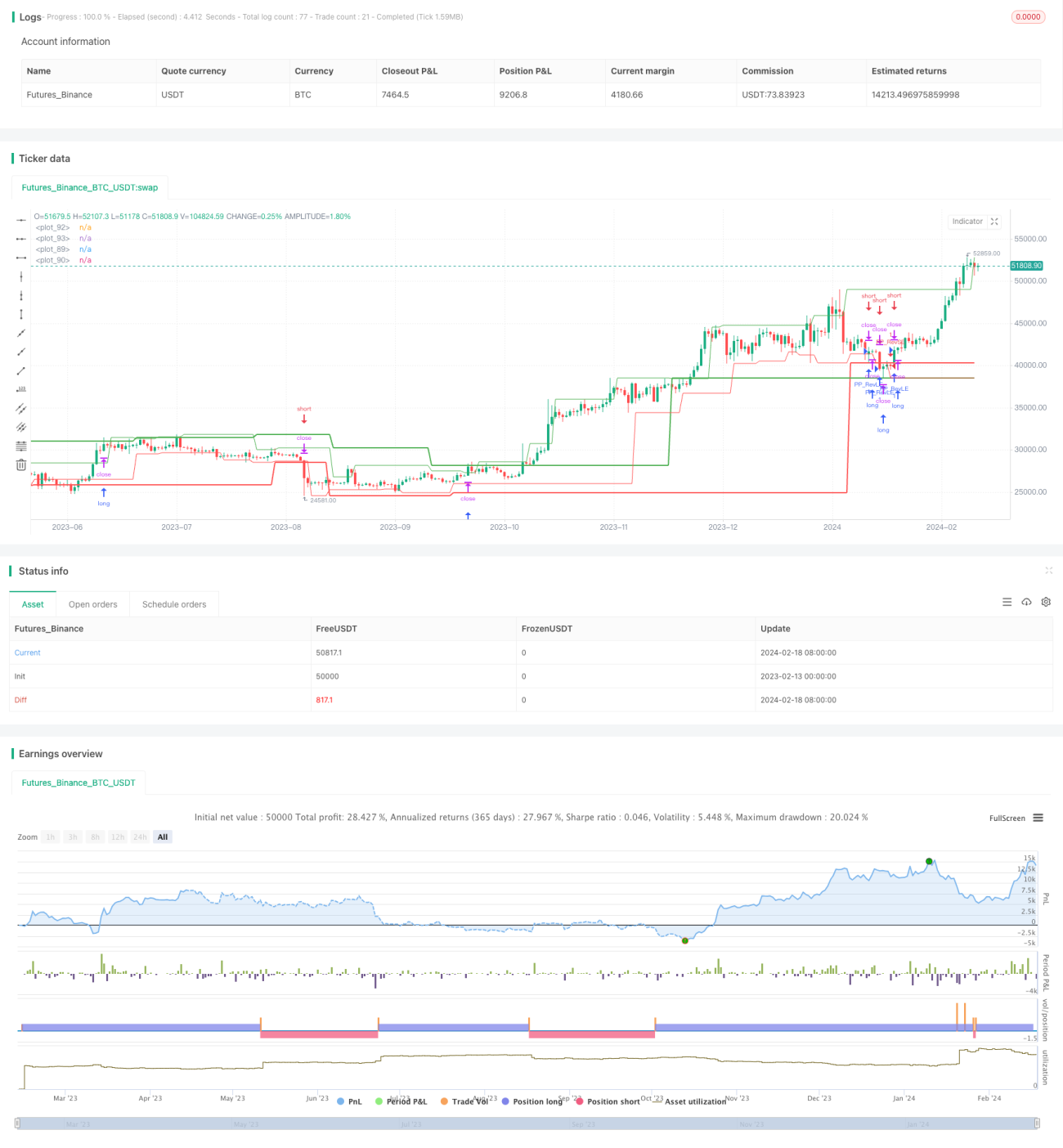Collapse the Status info panel corner icon
The image size is (1063, 1148).
point(1048,571)
